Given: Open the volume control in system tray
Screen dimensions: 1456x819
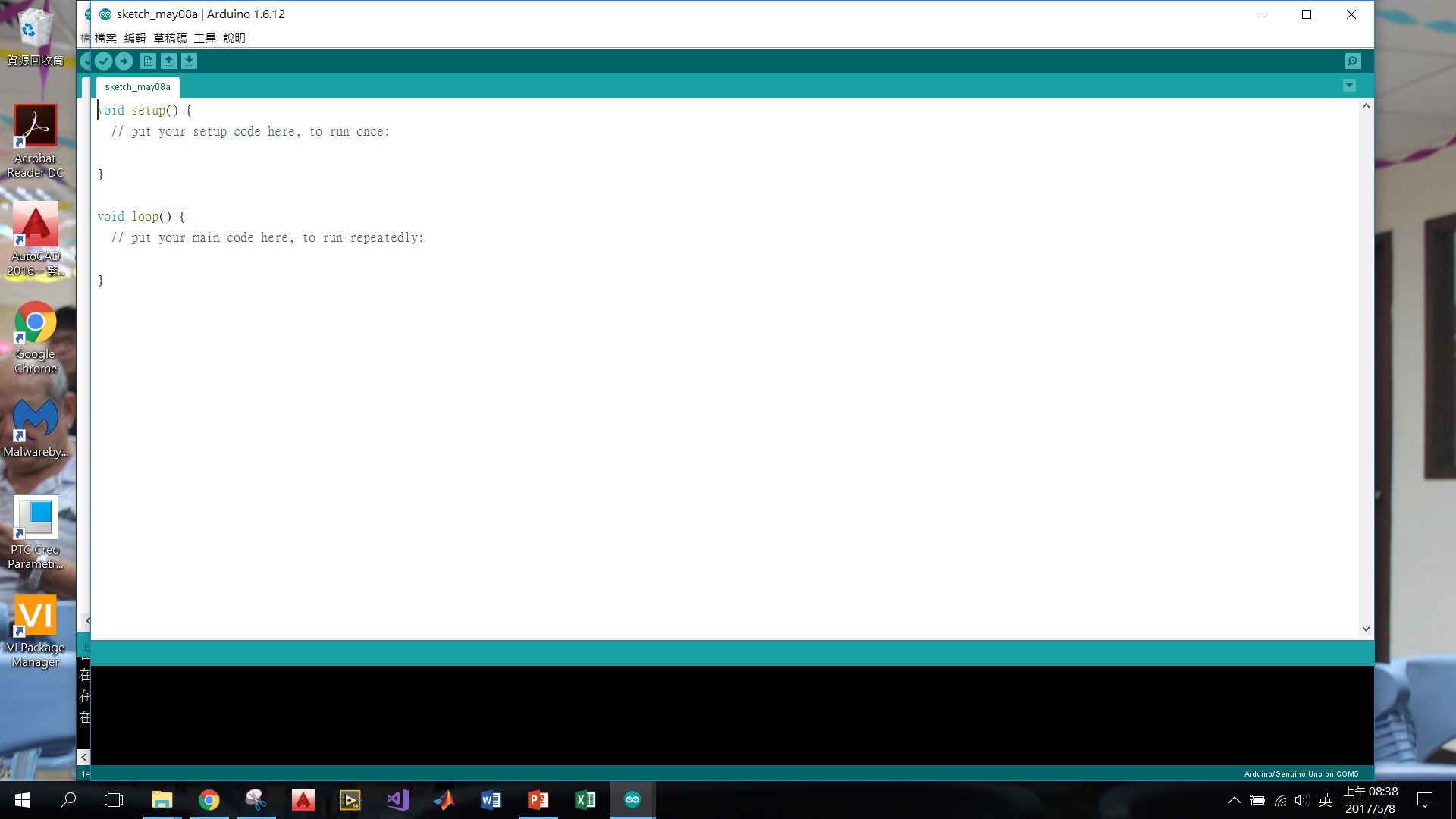Looking at the screenshot, I should coord(1302,800).
